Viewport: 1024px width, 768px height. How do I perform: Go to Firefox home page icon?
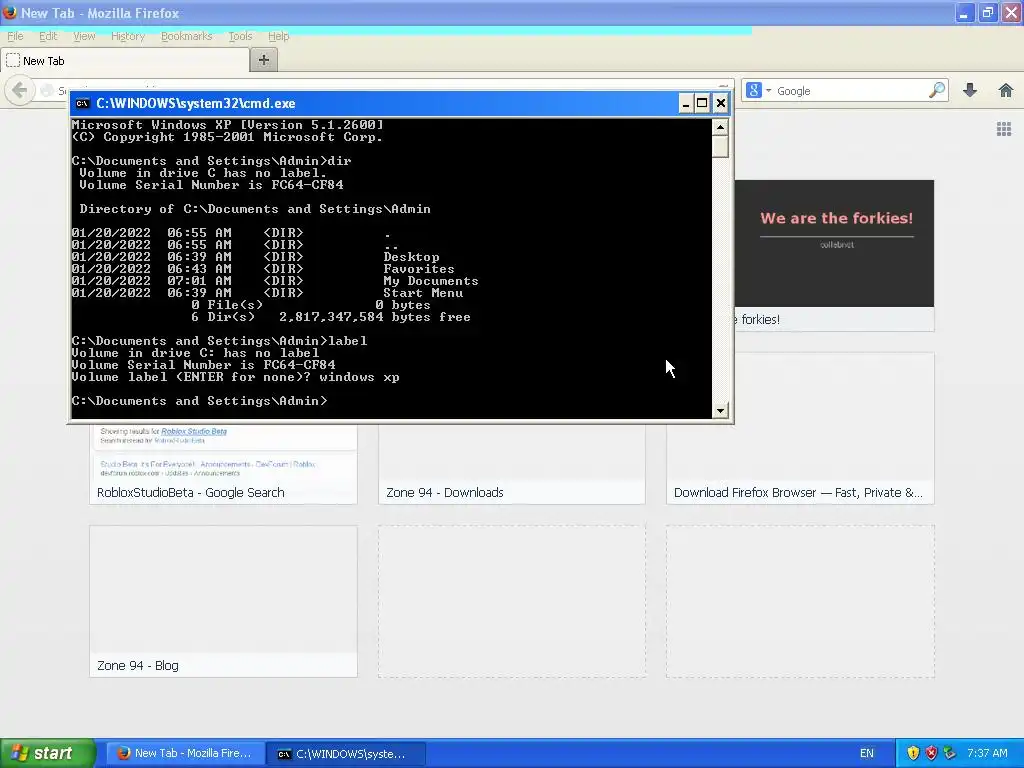tap(1006, 90)
